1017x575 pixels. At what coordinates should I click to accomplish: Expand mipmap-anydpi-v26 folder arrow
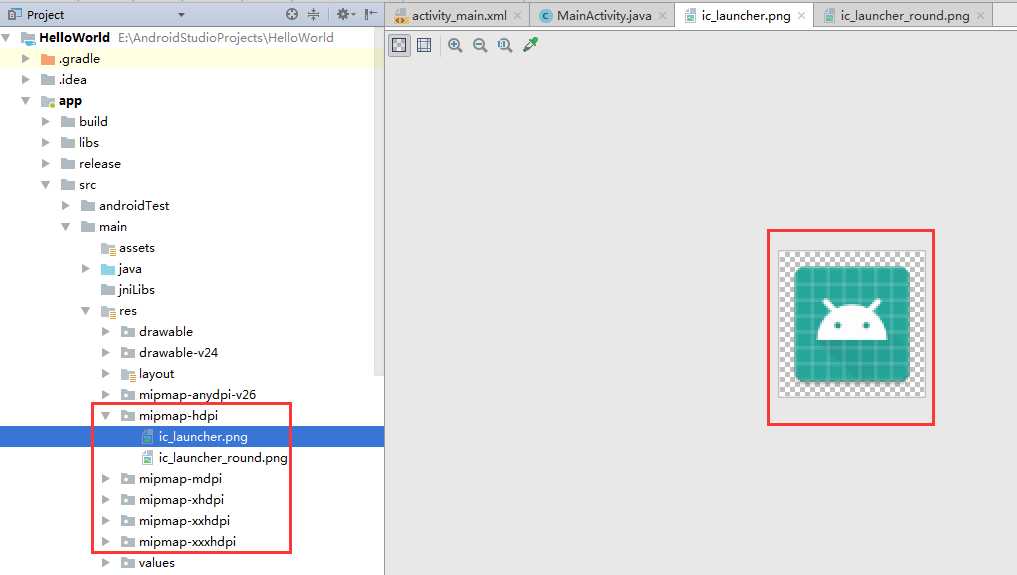point(106,394)
